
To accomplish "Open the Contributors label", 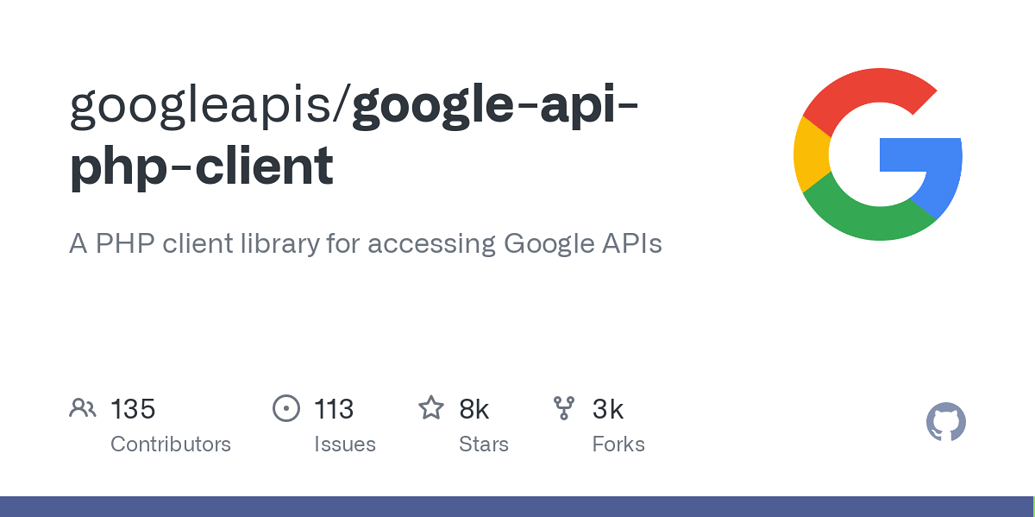I will point(170,444).
